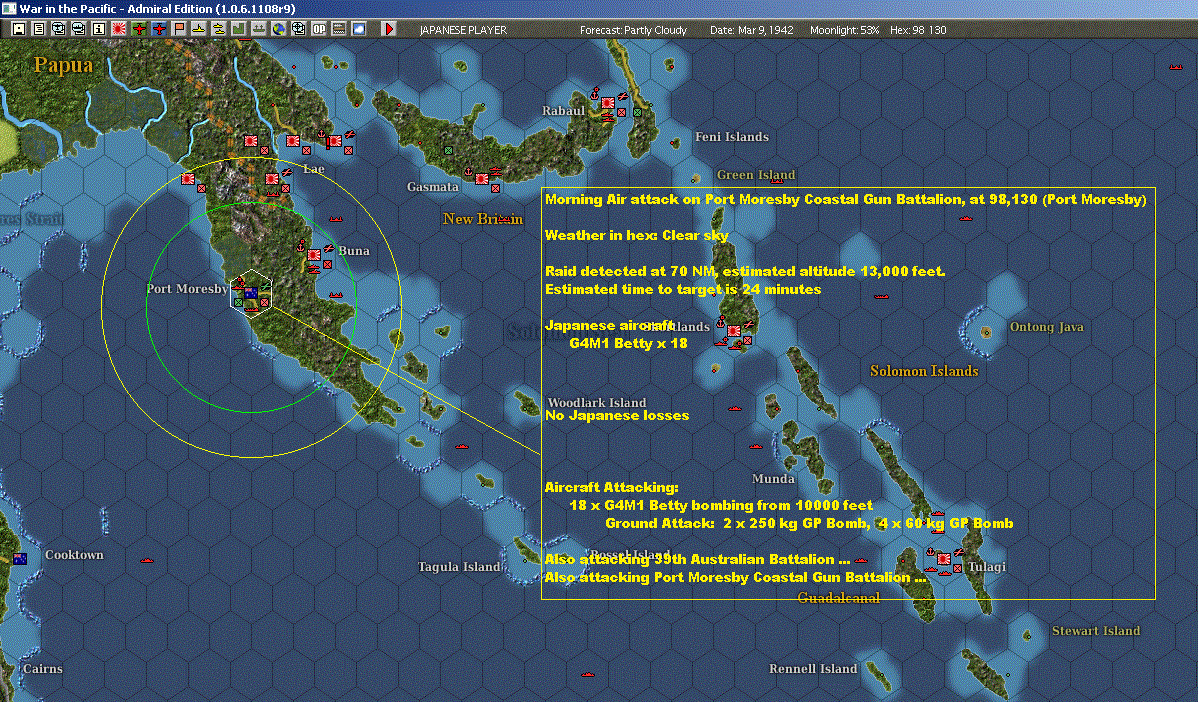
Task: Select the Japanese flag at Shortlands
Action: click(x=733, y=331)
